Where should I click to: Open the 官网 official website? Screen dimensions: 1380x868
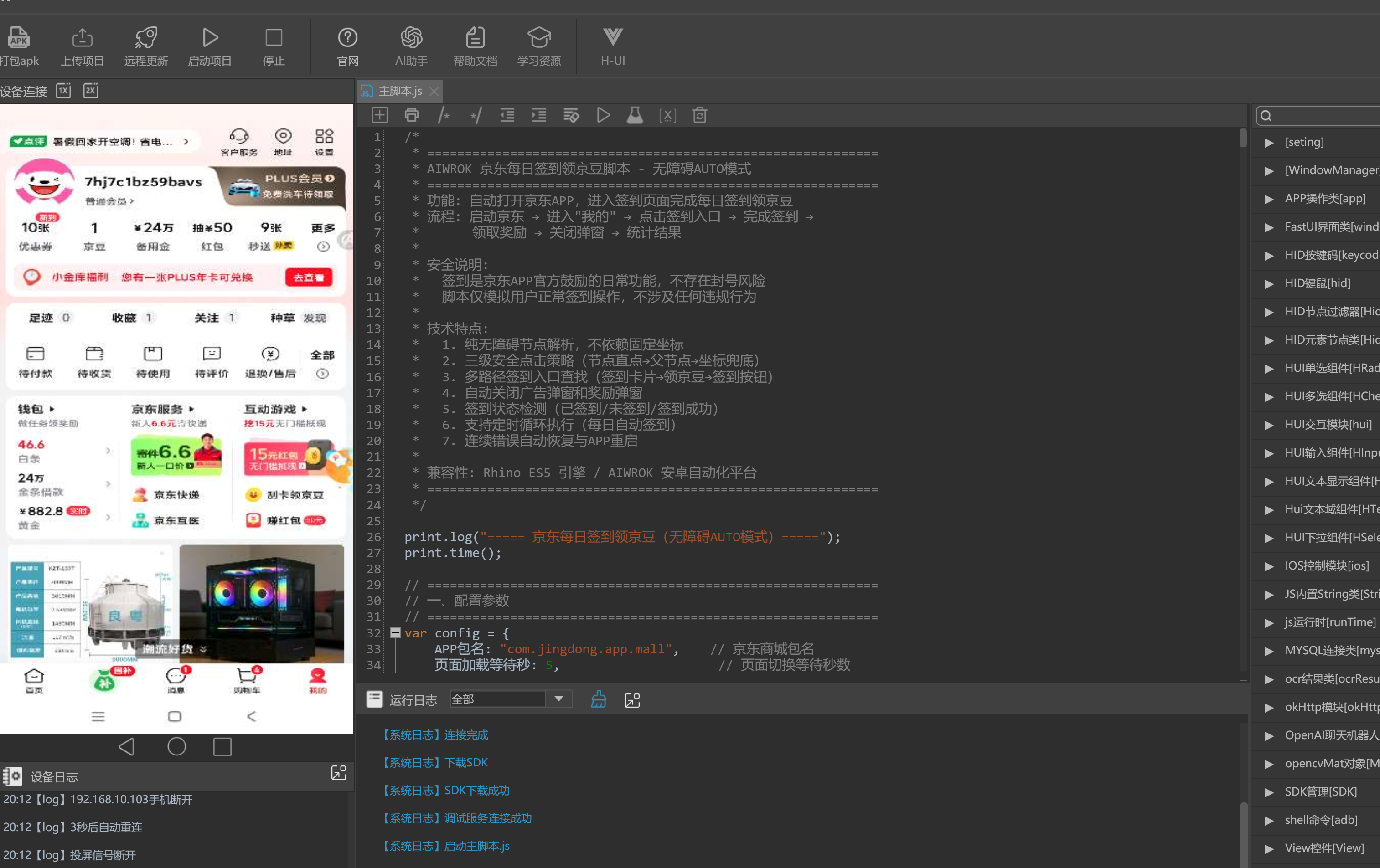pos(347,46)
